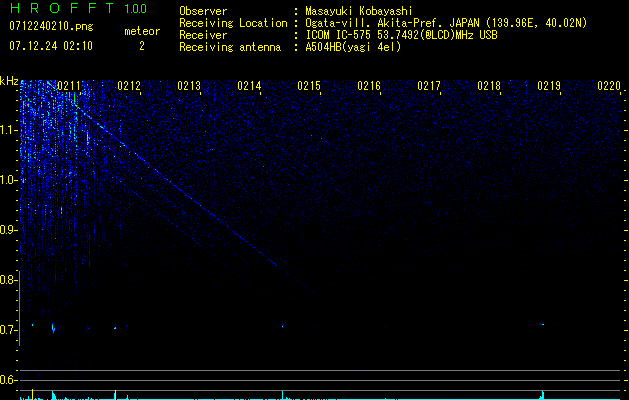Image resolution: width=629 pixels, height=400 pixels.
Task: Click the HROFFT 1.0.0 title text
Action: click(78, 8)
